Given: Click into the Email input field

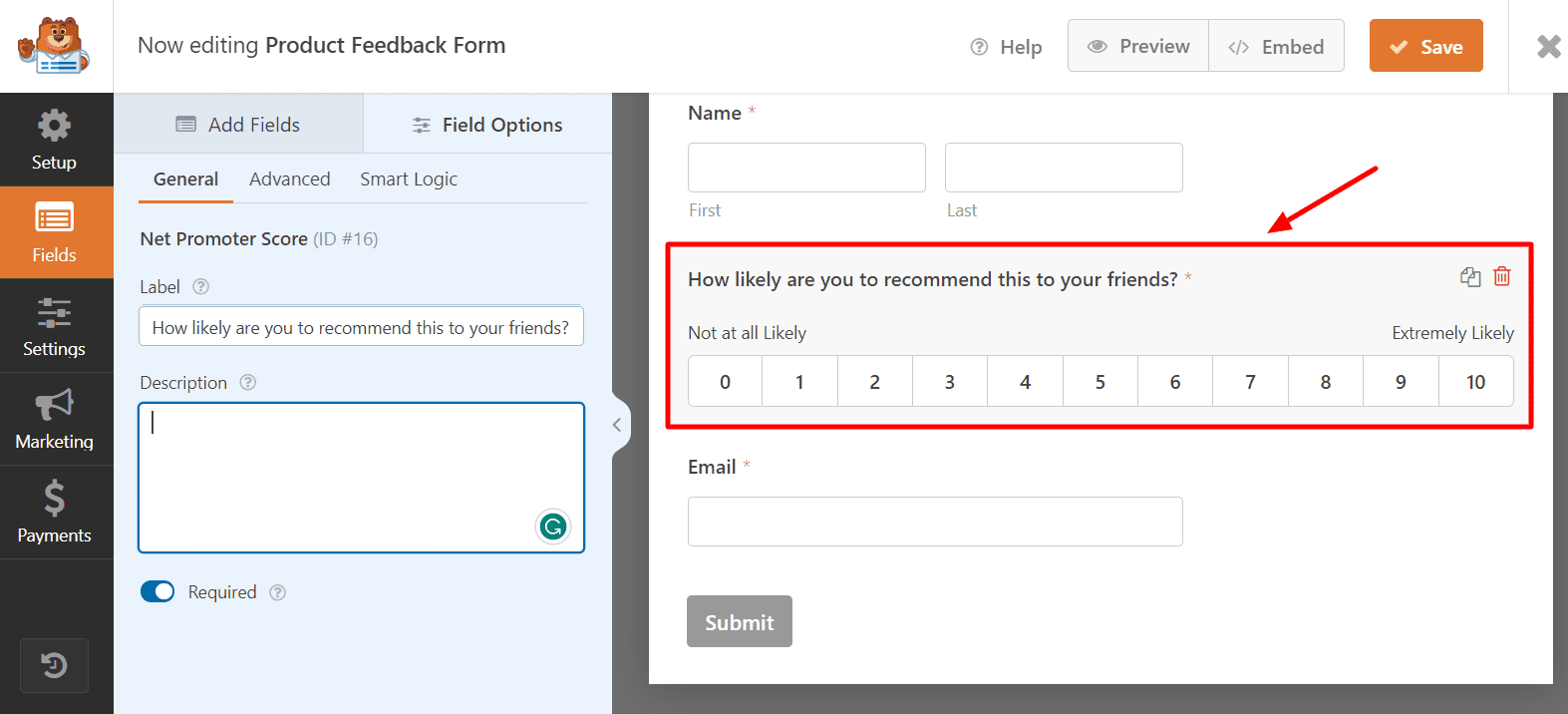Looking at the screenshot, I should 935,522.
